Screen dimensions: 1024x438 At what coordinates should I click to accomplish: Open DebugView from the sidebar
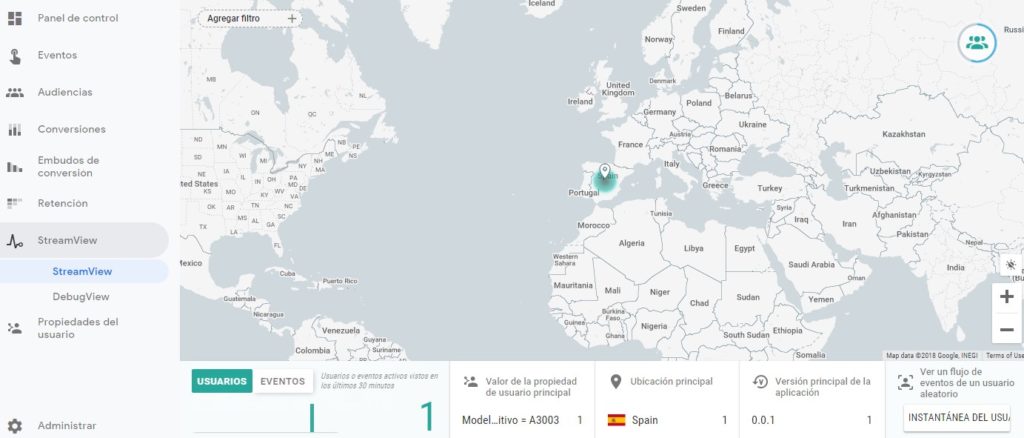(x=81, y=297)
